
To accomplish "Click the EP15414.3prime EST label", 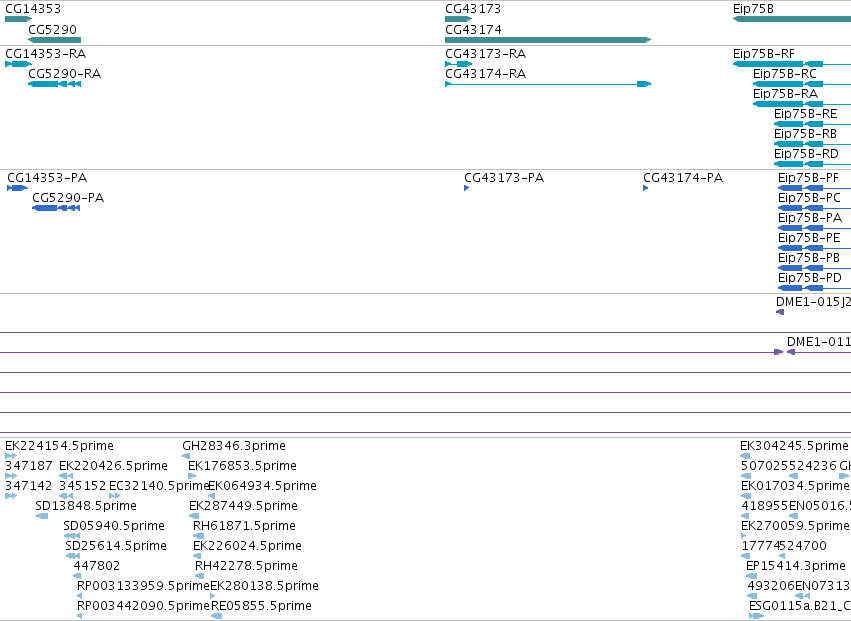I will click(x=796, y=567).
